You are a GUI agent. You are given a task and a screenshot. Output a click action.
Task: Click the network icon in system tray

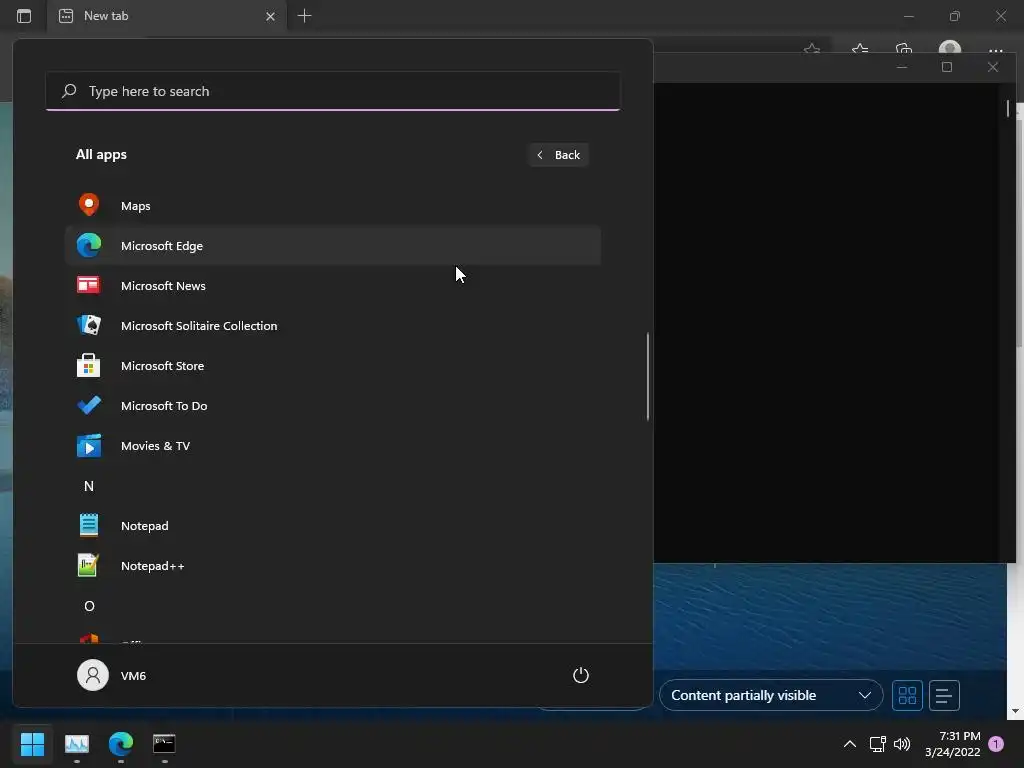pyautogui.click(x=878, y=744)
